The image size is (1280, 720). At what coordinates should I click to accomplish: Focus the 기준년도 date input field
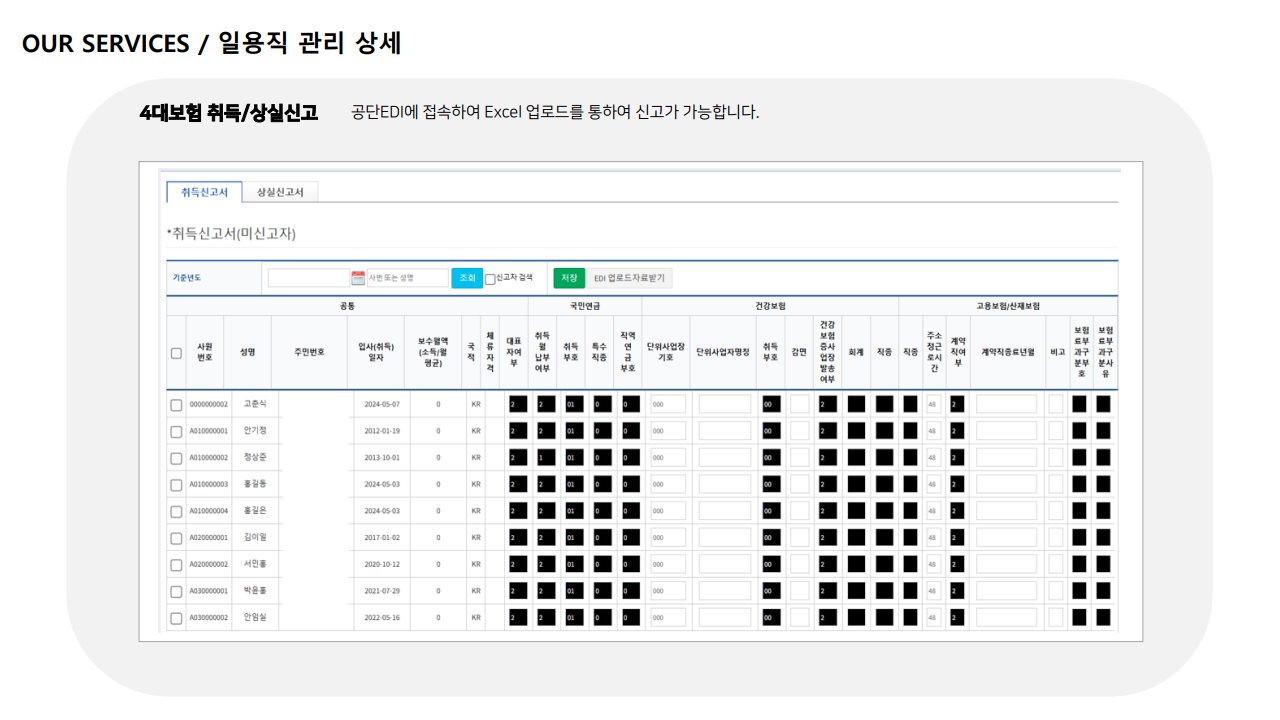309,278
